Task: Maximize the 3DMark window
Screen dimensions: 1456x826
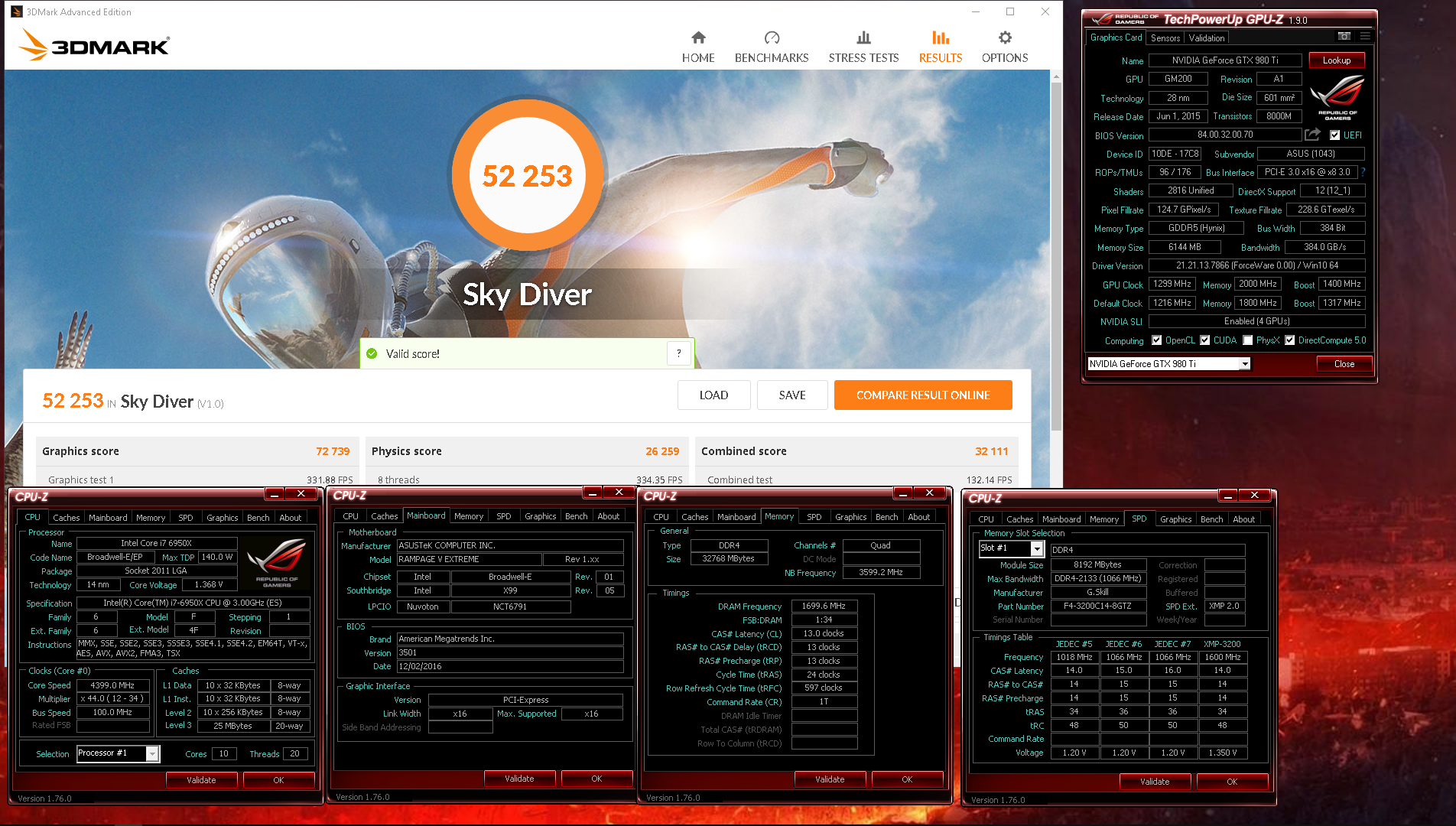Action: 1010,11
